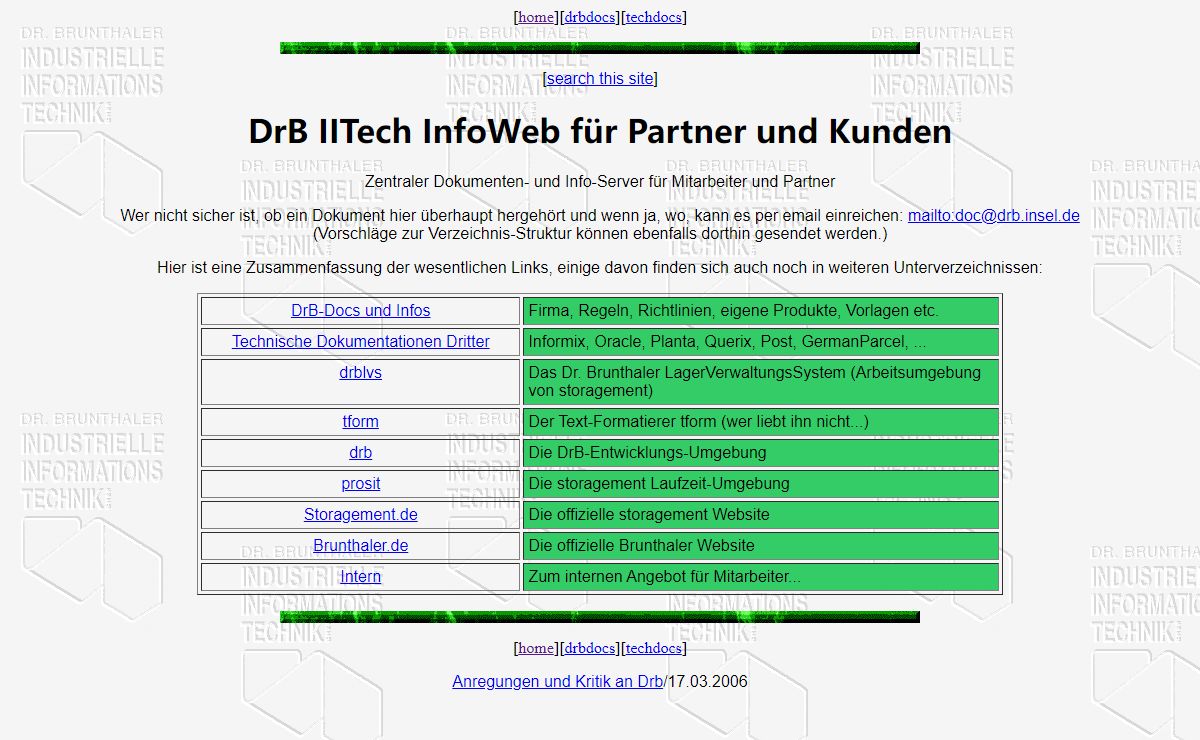Open the 'Intern' link

coord(361,577)
